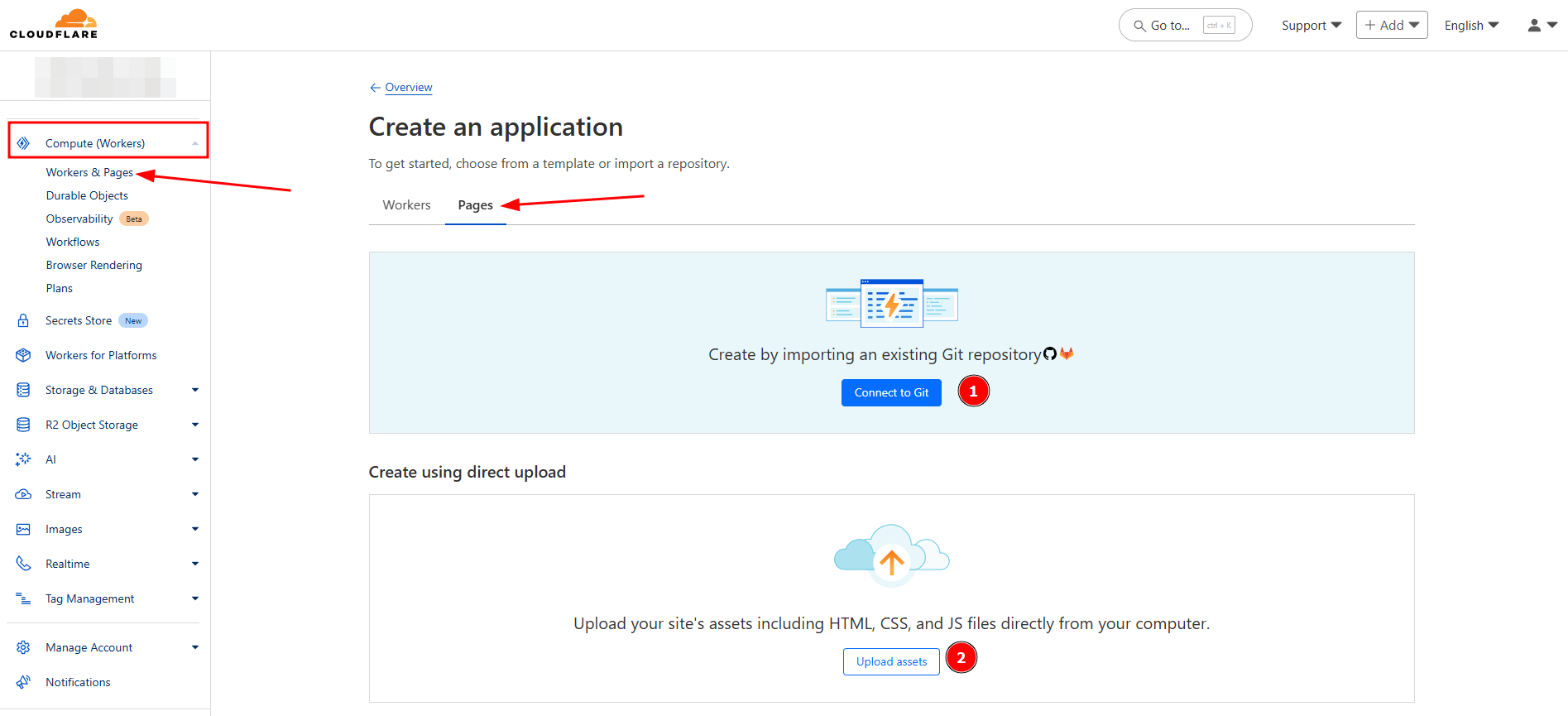Click the Cloudflare logo

(54, 24)
